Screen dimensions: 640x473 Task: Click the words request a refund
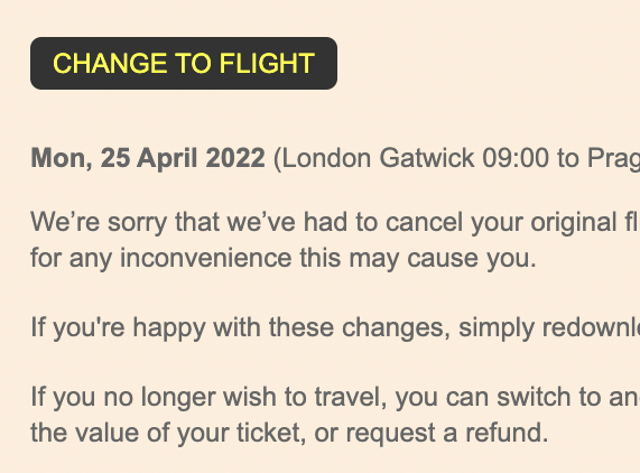click(447, 433)
